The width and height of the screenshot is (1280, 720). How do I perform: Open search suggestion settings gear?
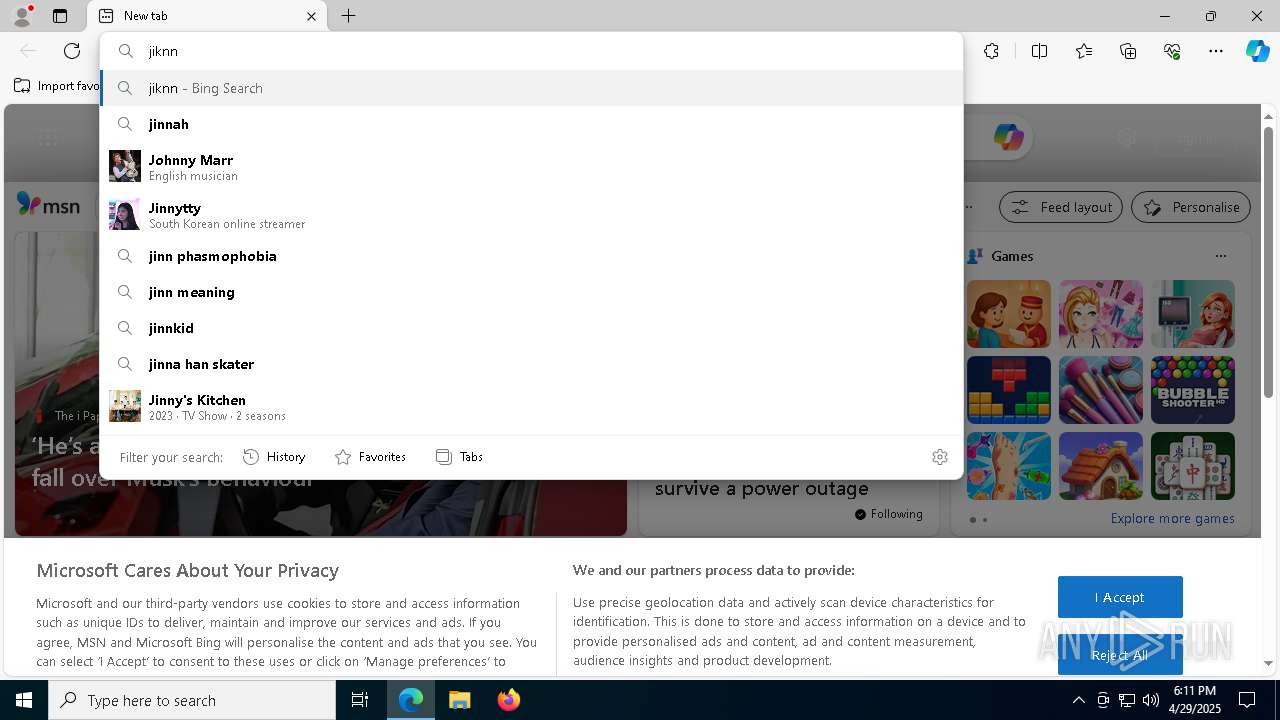click(x=940, y=457)
